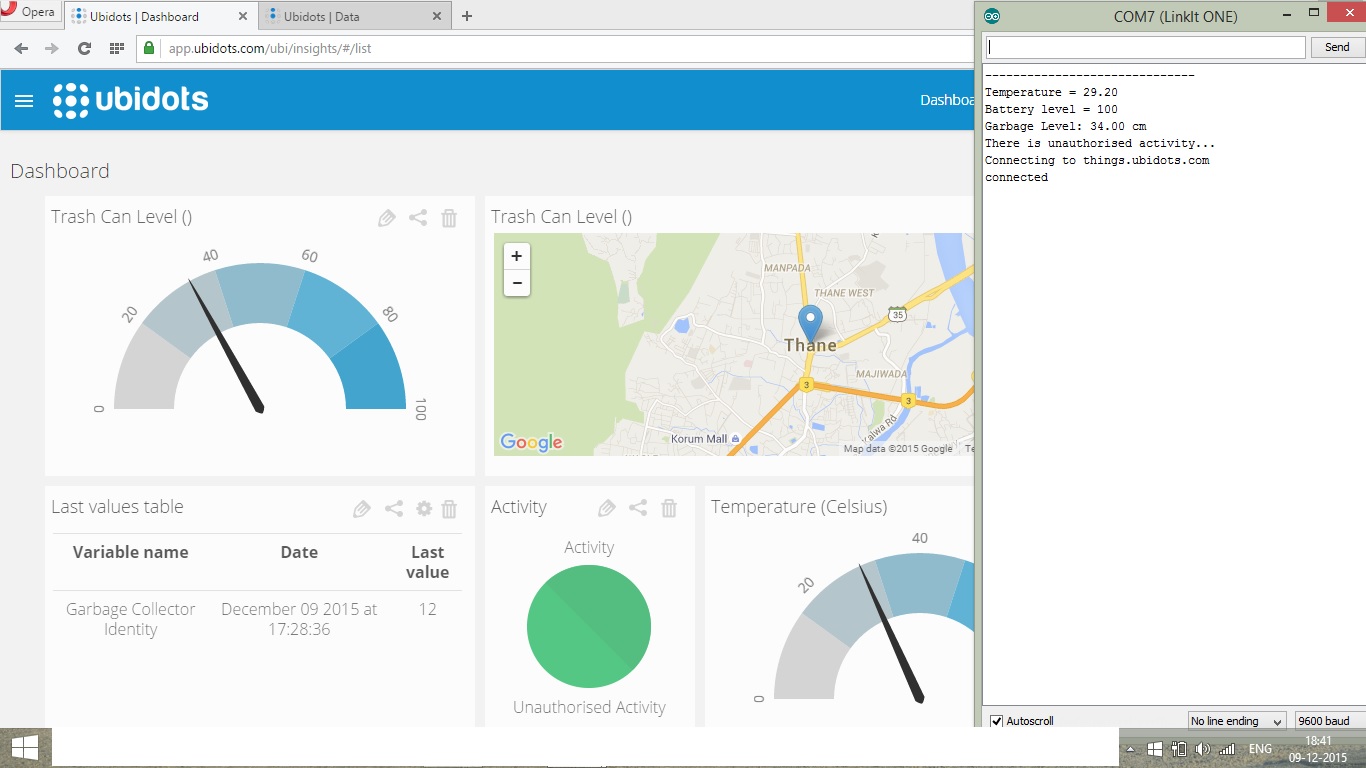Switch ENG input language in tray
1366x768 pixels.
pos(1260,749)
